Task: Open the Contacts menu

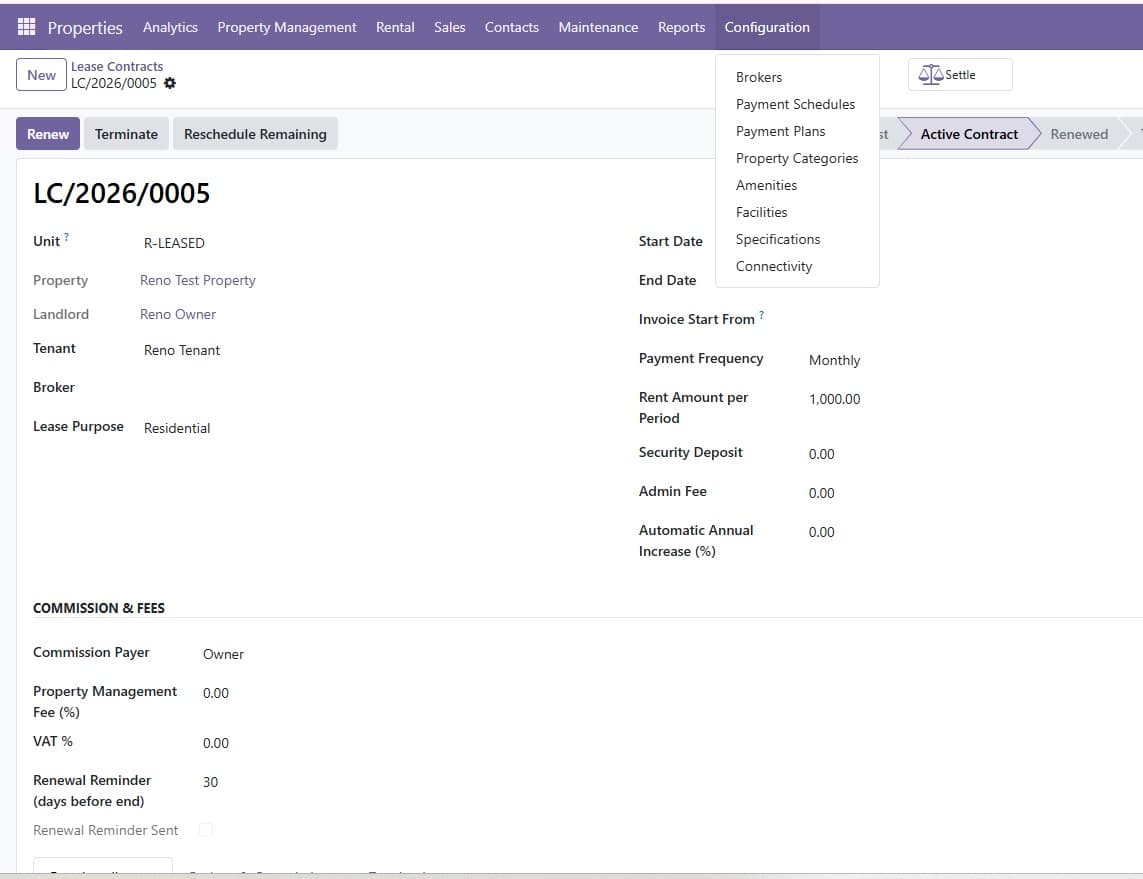Action: coord(512,27)
